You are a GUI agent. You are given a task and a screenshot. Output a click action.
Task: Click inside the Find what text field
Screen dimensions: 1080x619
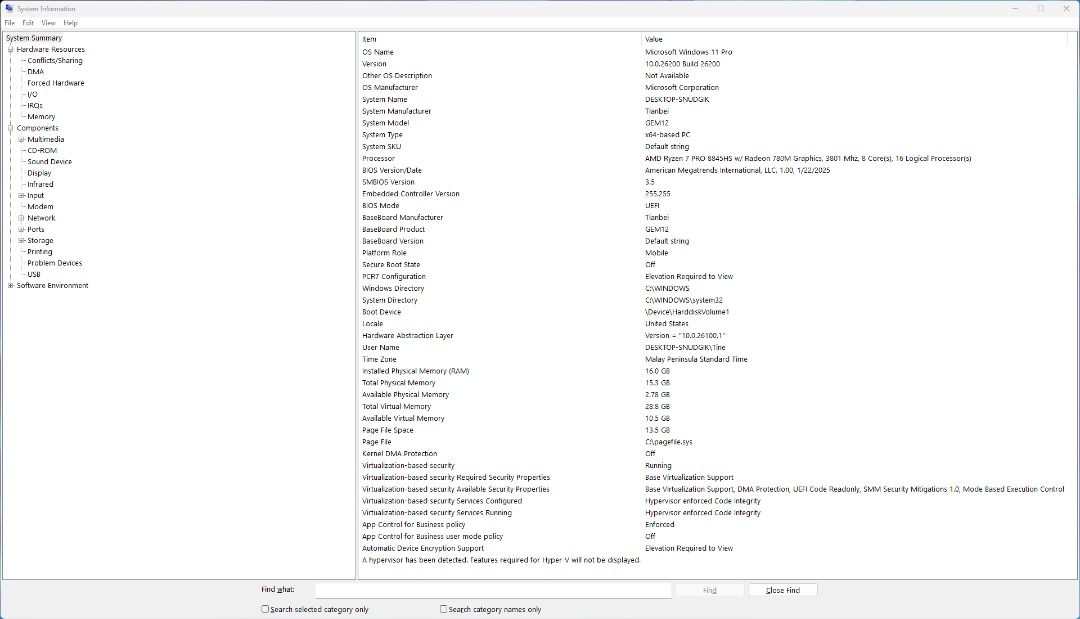click(493, 590)
